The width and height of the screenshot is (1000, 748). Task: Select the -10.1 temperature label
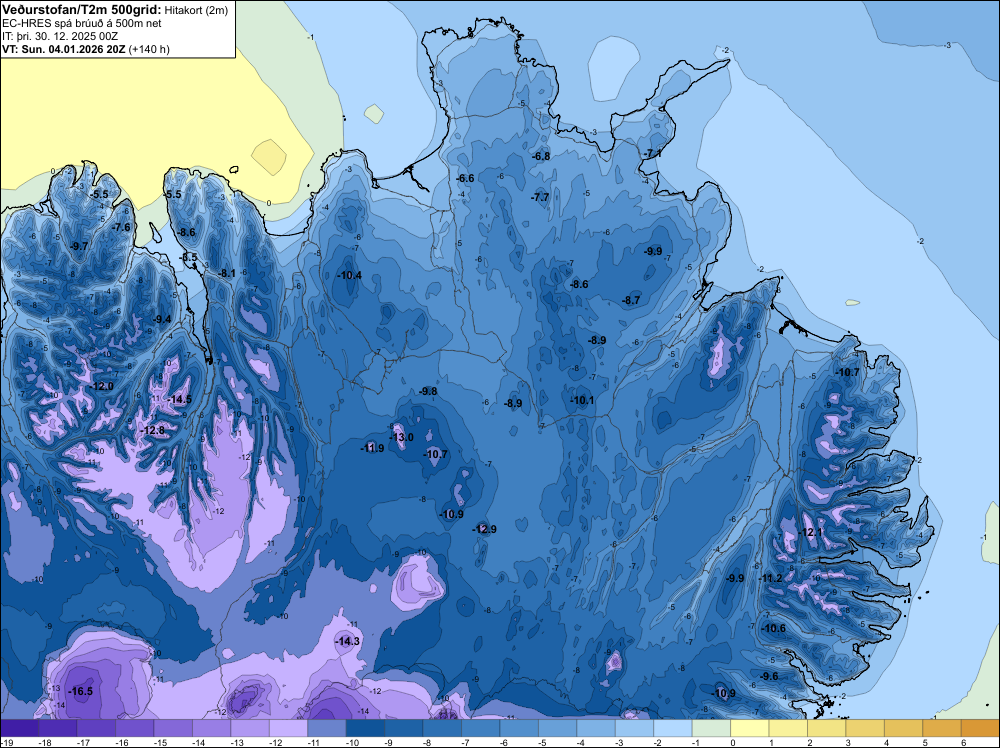(582, 400)
